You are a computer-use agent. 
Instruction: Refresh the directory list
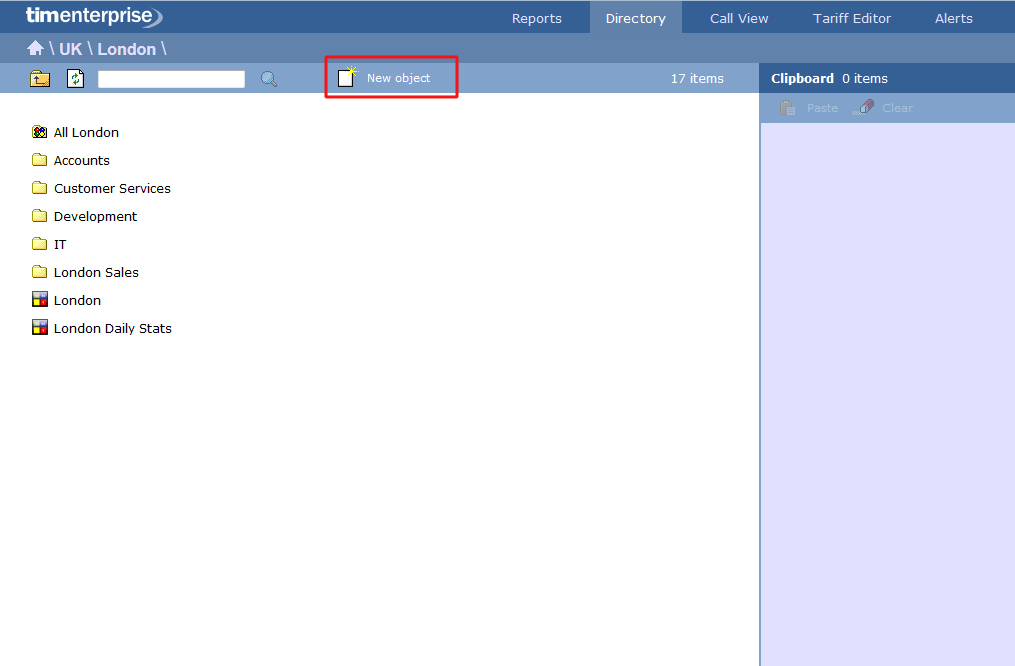pyautogui.click(x=75, y=78)
